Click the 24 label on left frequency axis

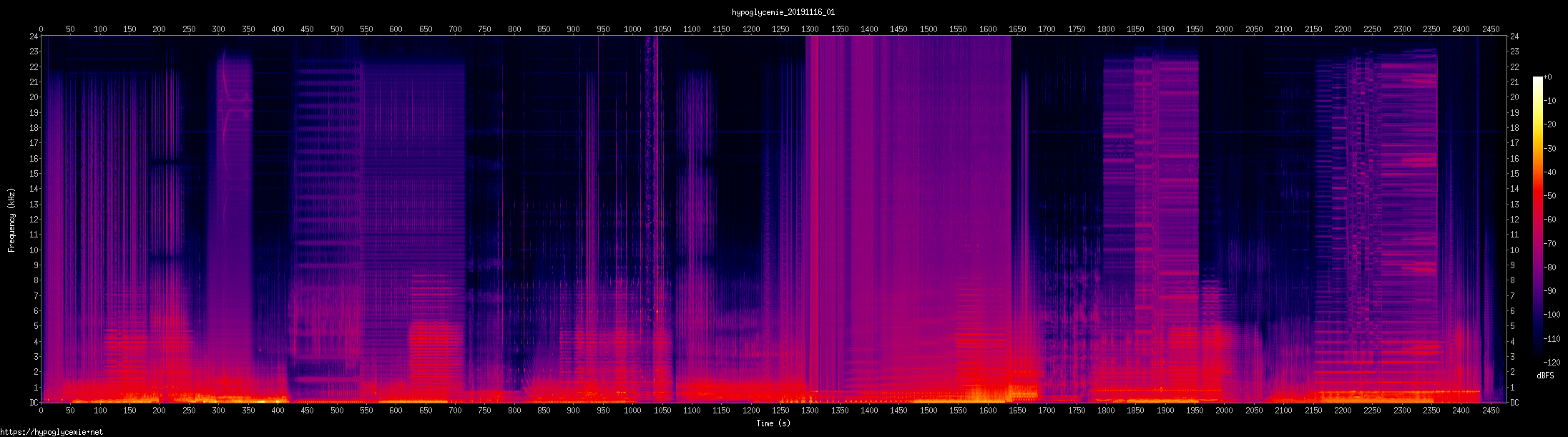(x=34, y=36)
